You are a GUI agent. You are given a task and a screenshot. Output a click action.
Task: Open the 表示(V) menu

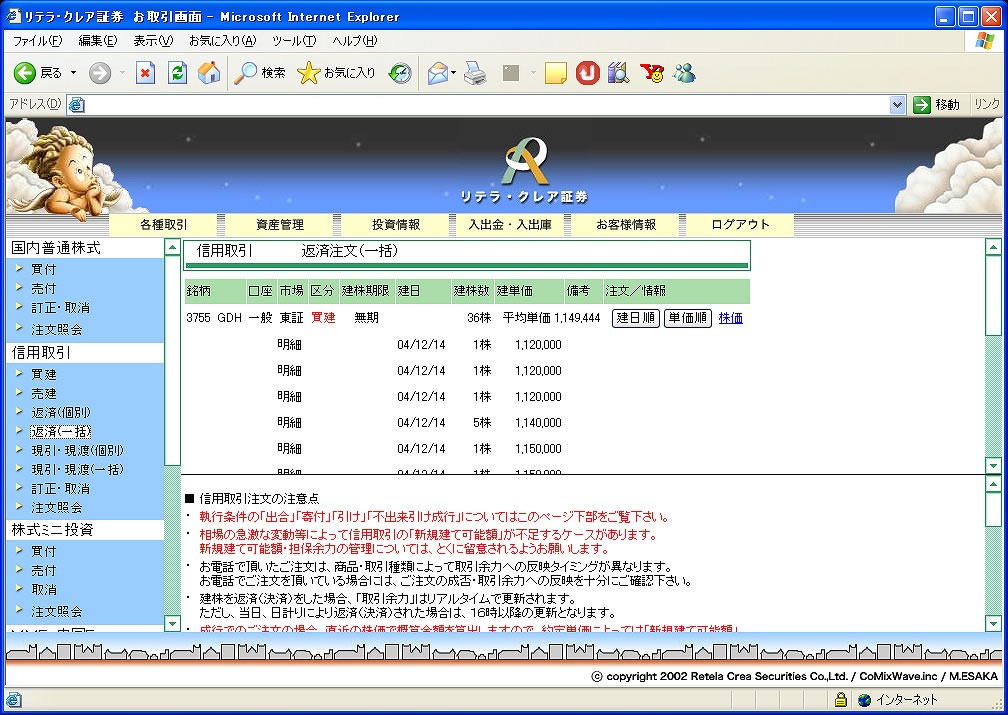tap(153, 41)
